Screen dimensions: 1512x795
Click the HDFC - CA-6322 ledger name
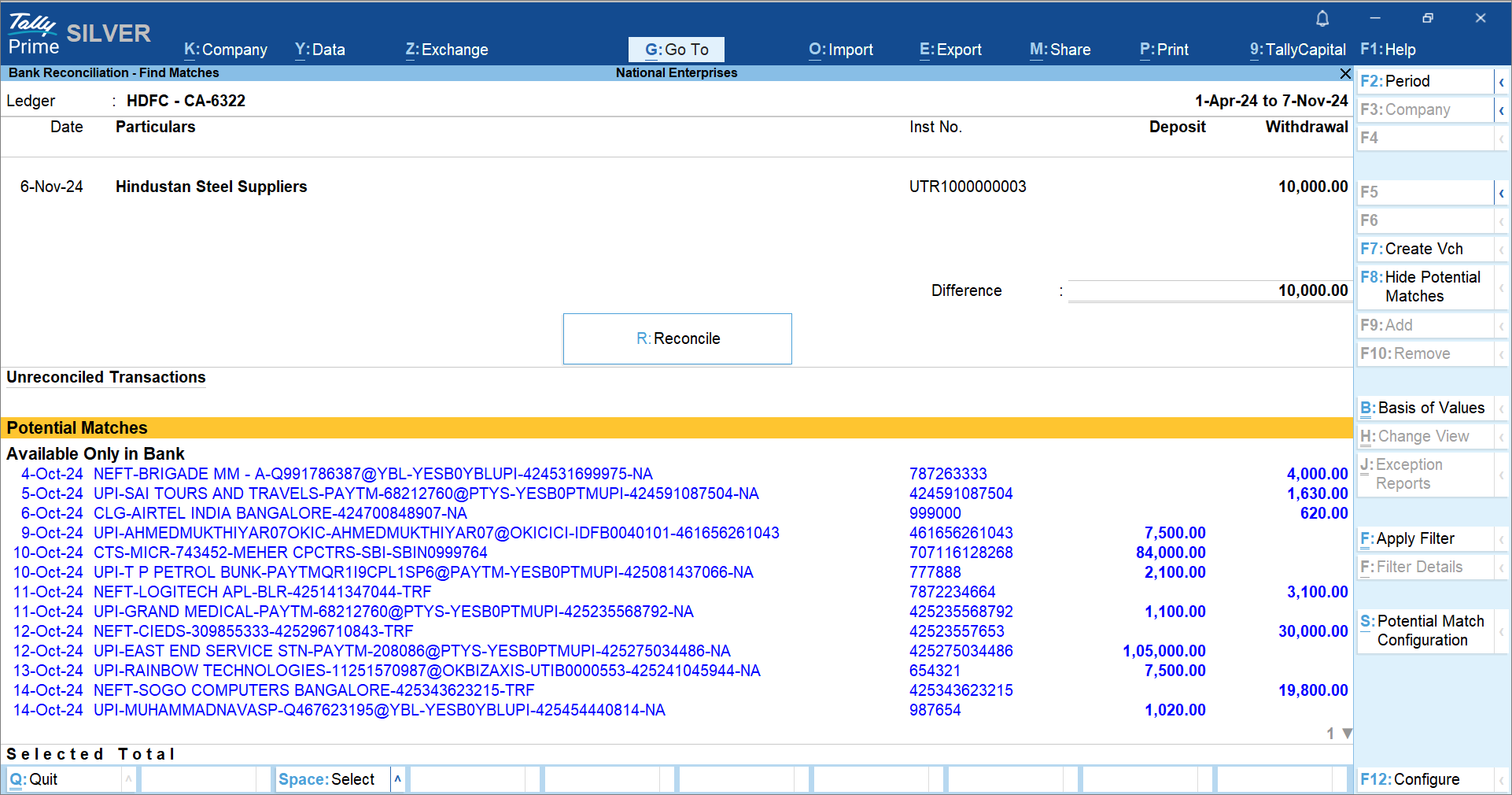click(x=186, y=101)
